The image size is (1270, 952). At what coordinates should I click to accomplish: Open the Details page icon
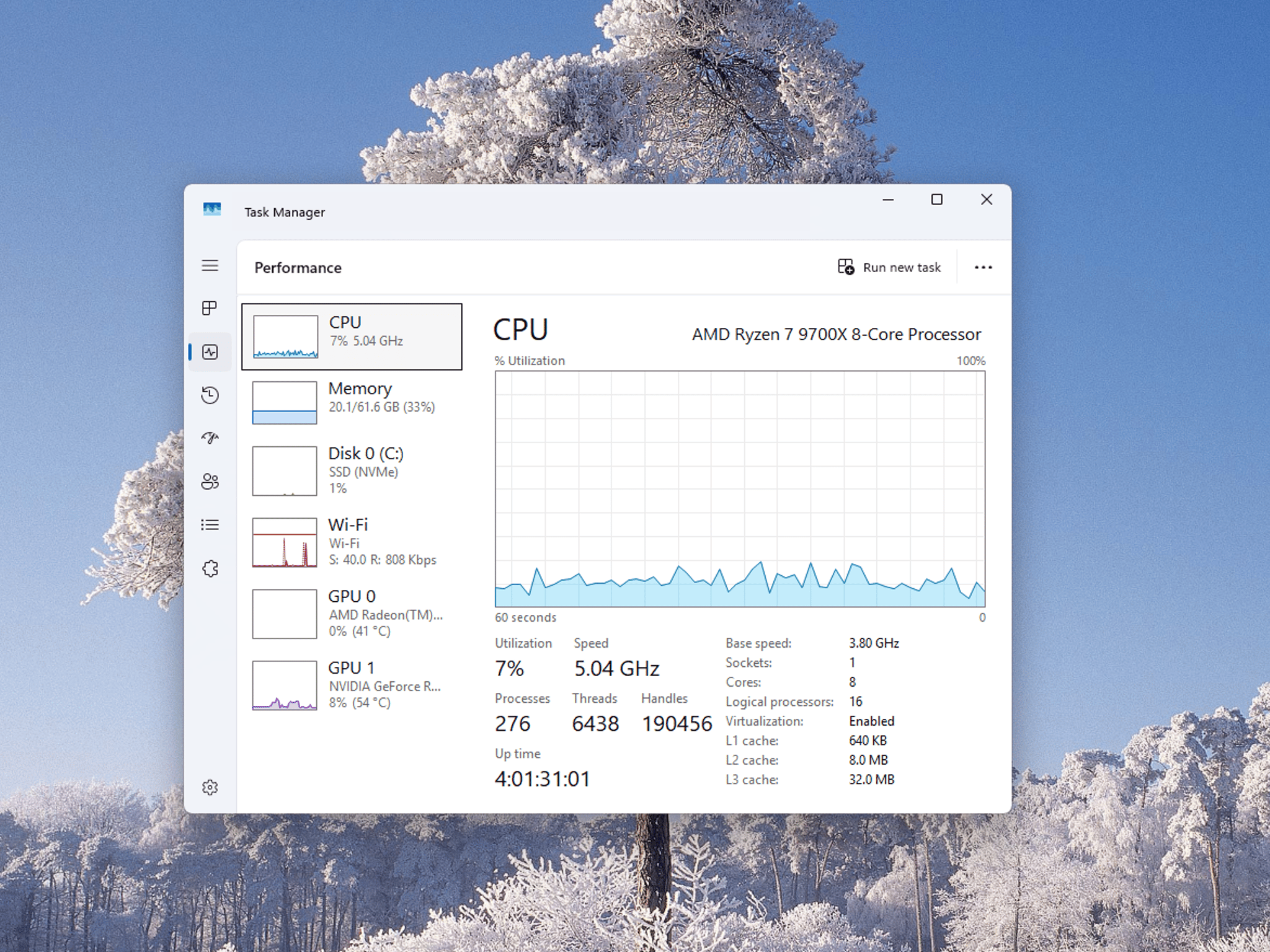[210, 525]
